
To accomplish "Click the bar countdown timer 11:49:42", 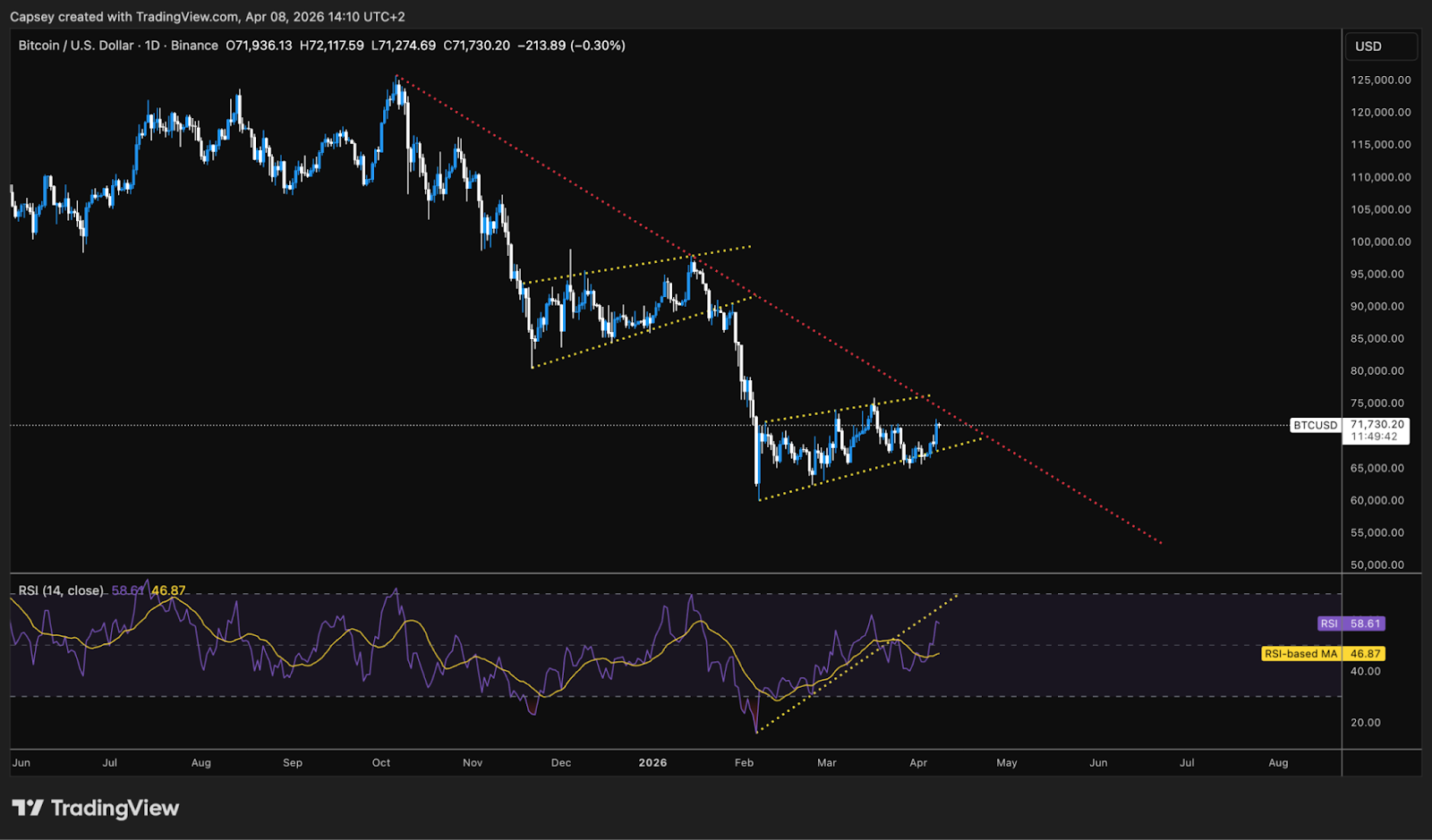I will pos(1375,437).
